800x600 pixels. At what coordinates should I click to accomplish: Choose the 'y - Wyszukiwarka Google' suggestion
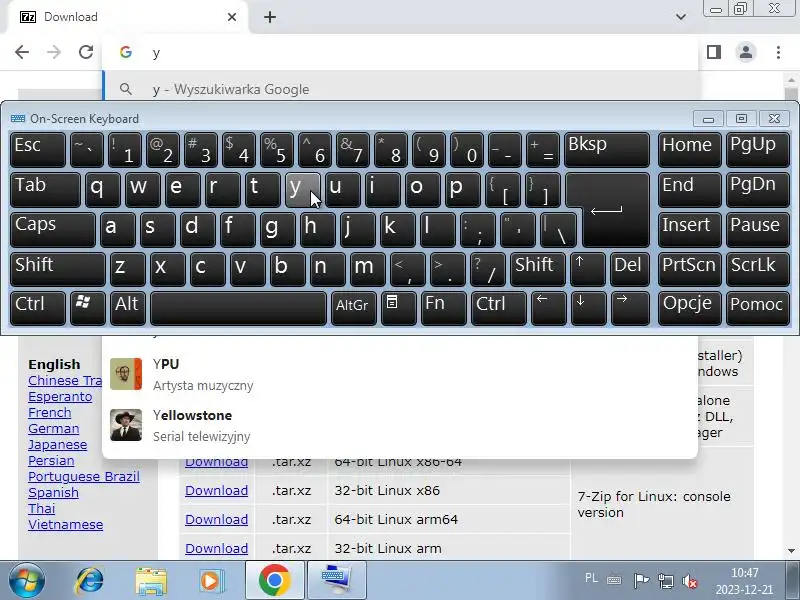coord(400,89)
